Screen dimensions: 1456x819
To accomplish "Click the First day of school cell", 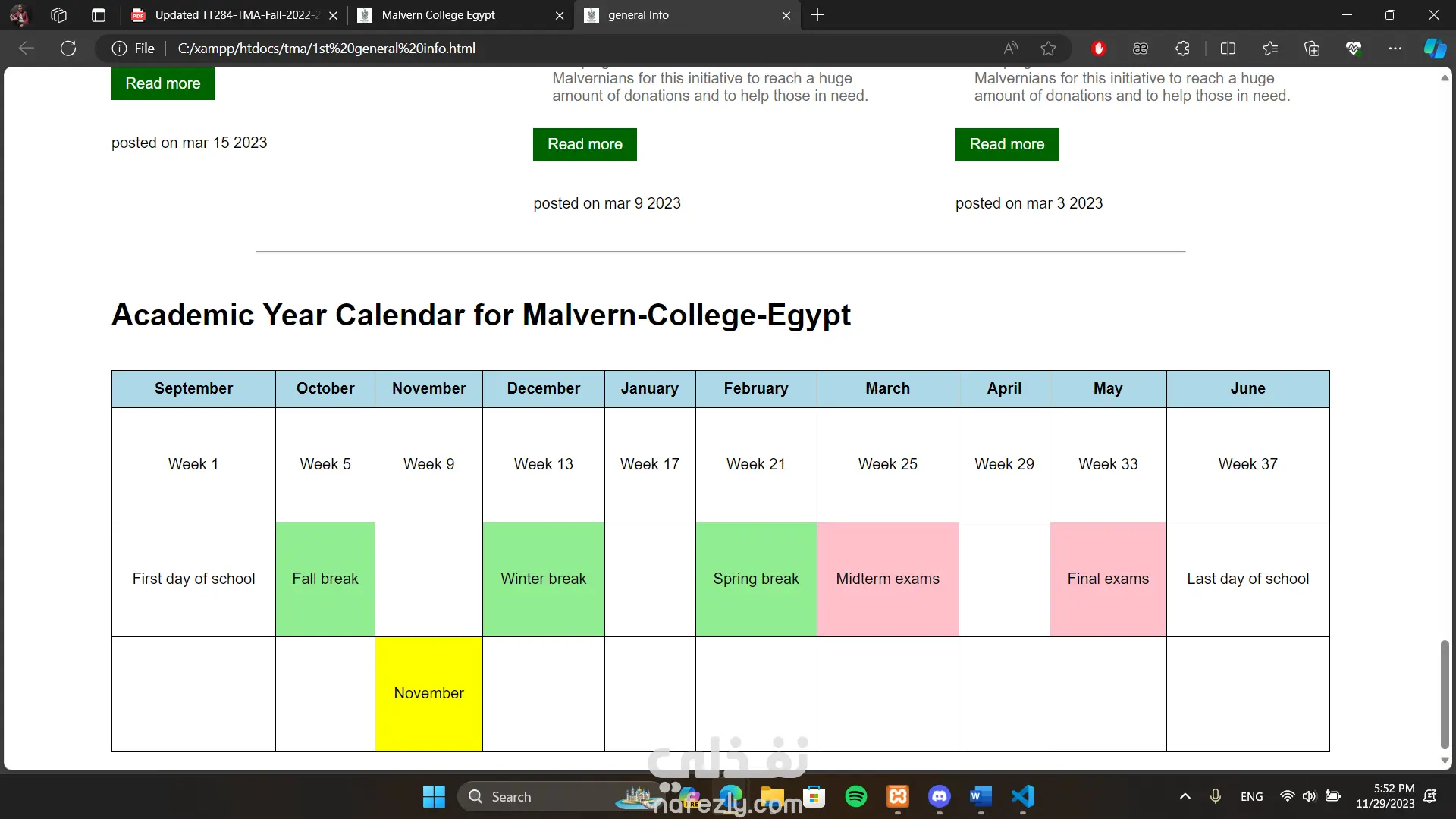I will 193,579.
